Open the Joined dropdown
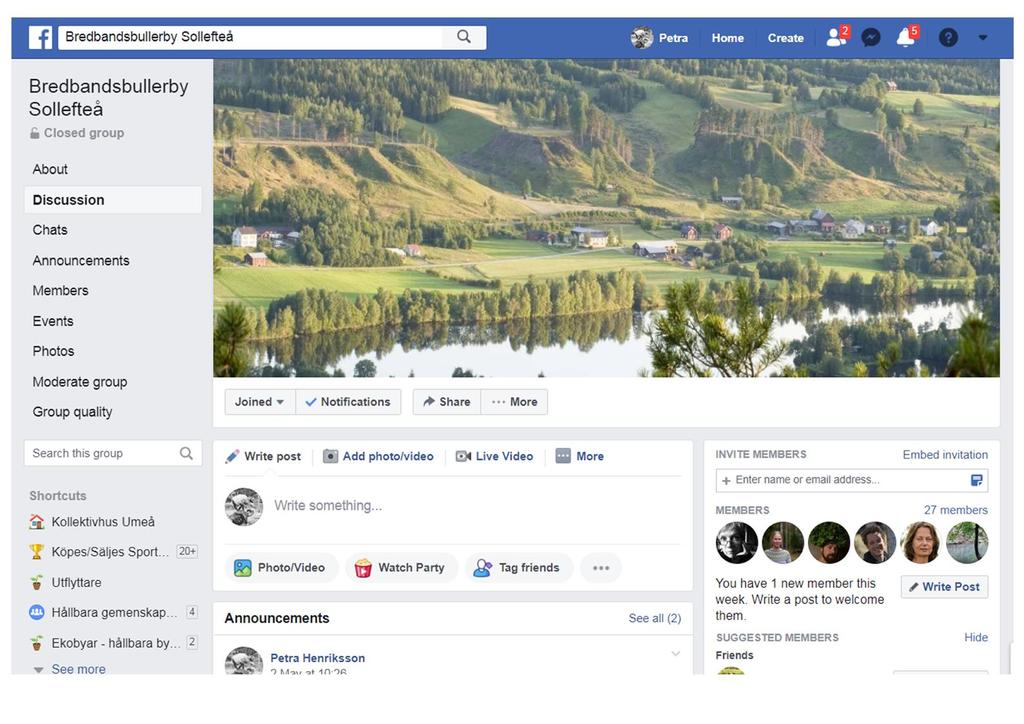Viewport: 1024px width, 724px height. (x=260, y=401)
